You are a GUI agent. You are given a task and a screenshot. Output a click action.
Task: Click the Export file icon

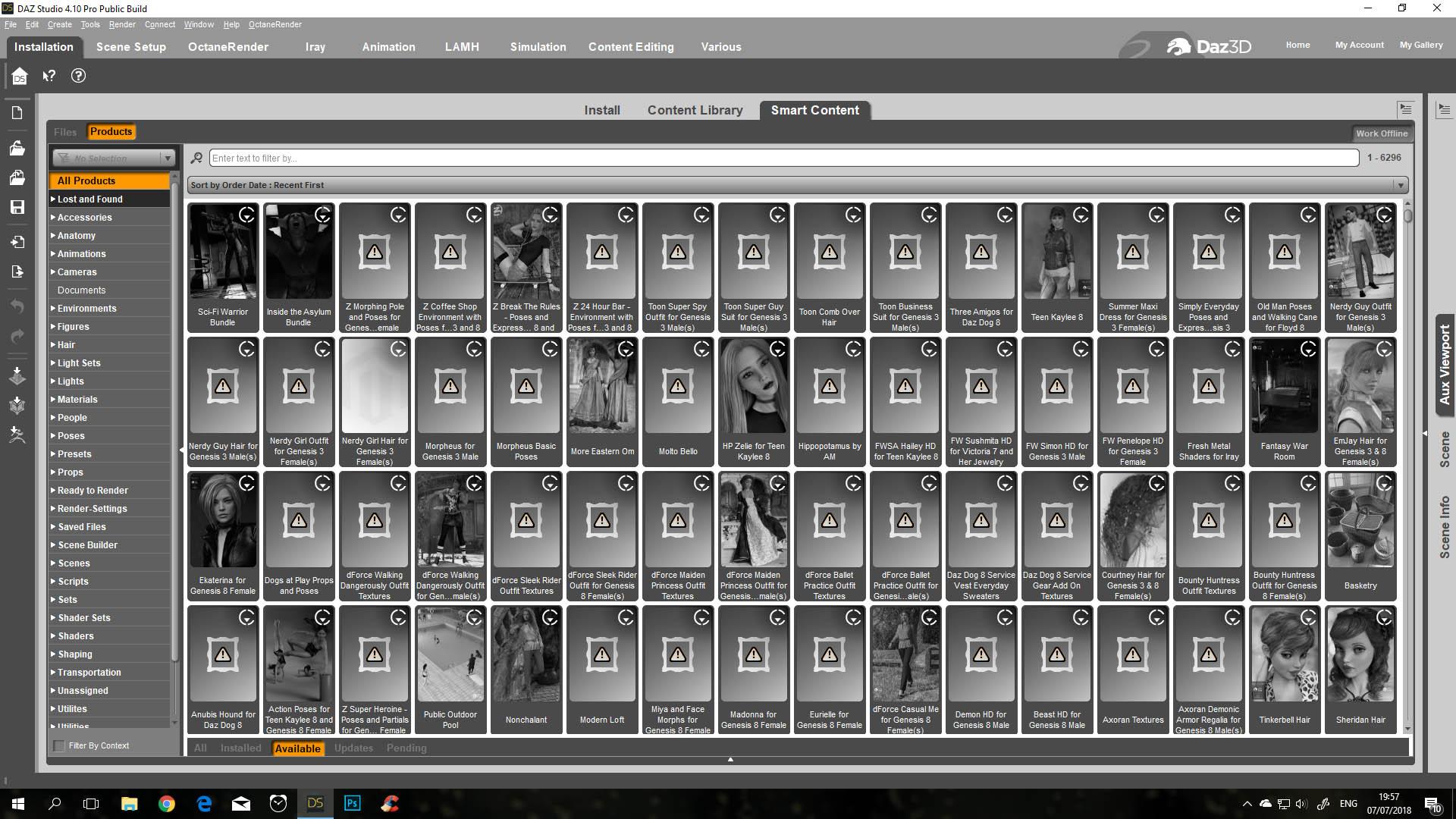click(17, 271)
